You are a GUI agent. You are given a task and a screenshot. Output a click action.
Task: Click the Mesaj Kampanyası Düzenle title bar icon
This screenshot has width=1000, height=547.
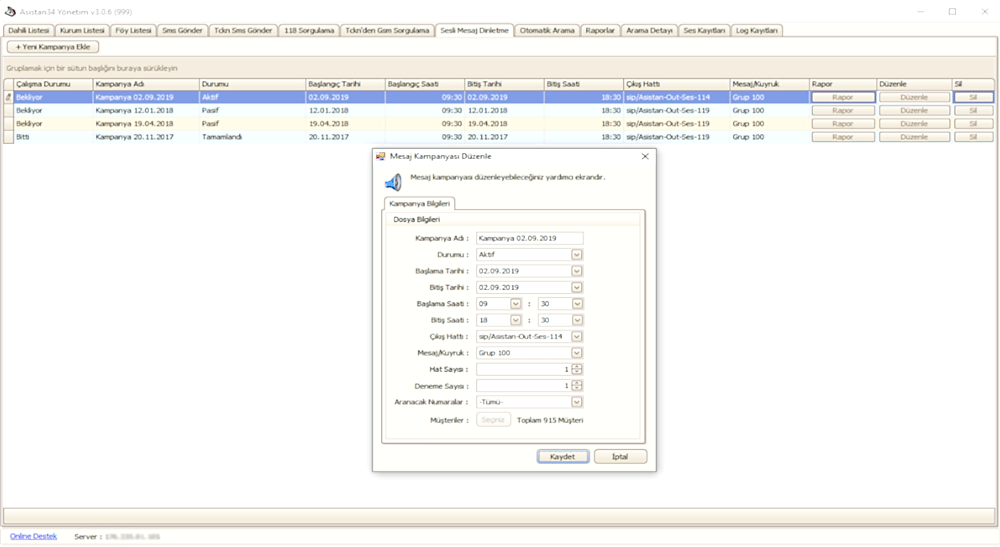point(380,157)
